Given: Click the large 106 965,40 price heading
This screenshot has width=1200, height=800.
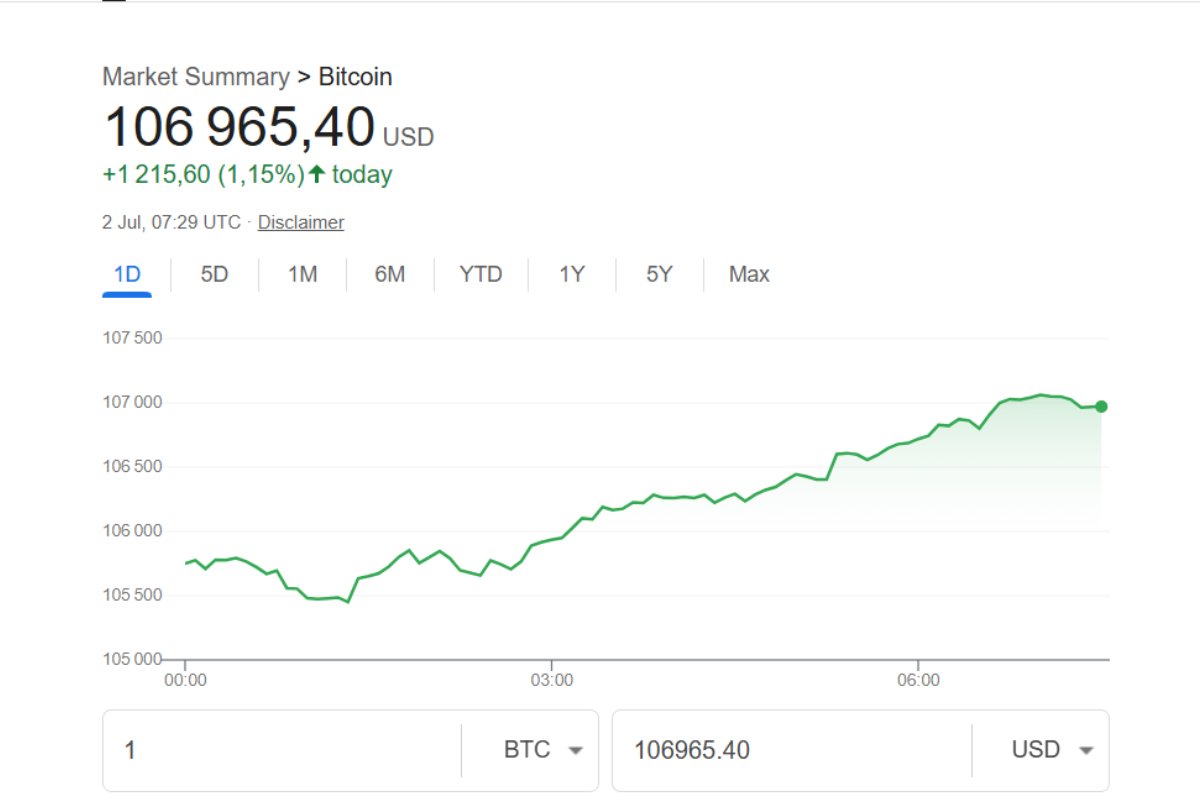Looking at the screenshot, I should (239, 128).
